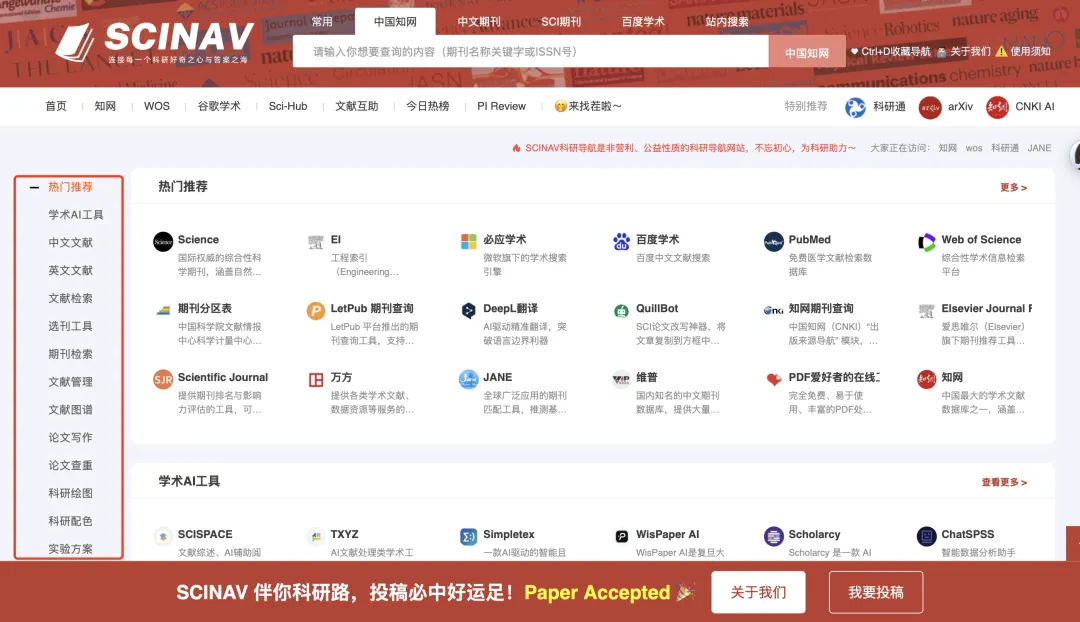Click the 维普 VIP icon

tap(621, 380)
